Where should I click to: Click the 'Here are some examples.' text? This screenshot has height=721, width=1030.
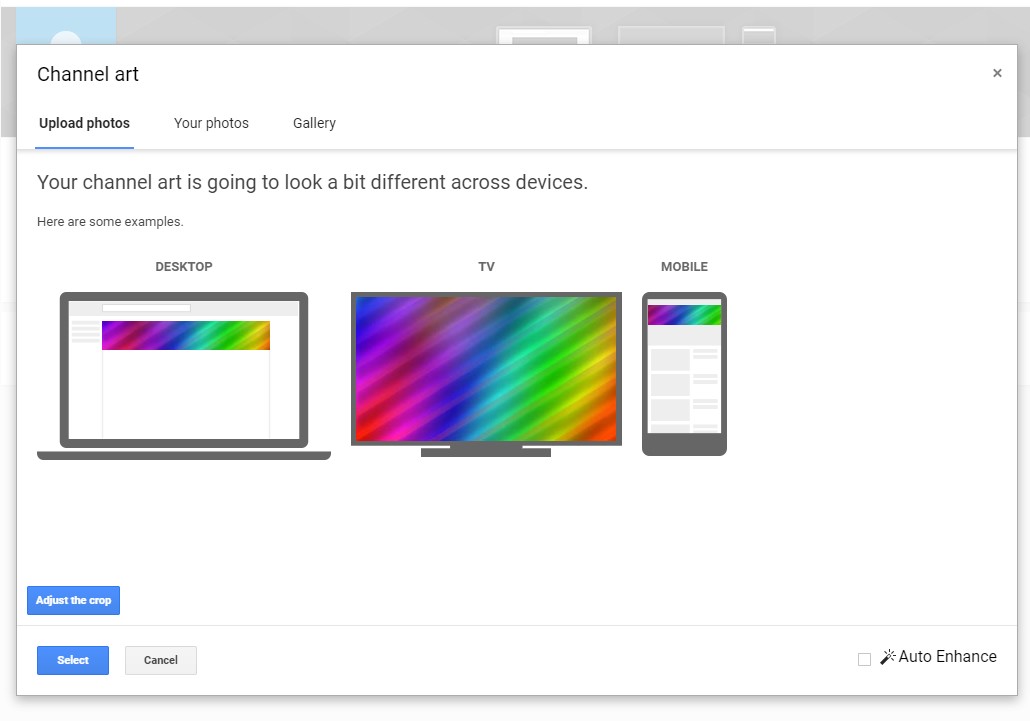click(110, 222)
